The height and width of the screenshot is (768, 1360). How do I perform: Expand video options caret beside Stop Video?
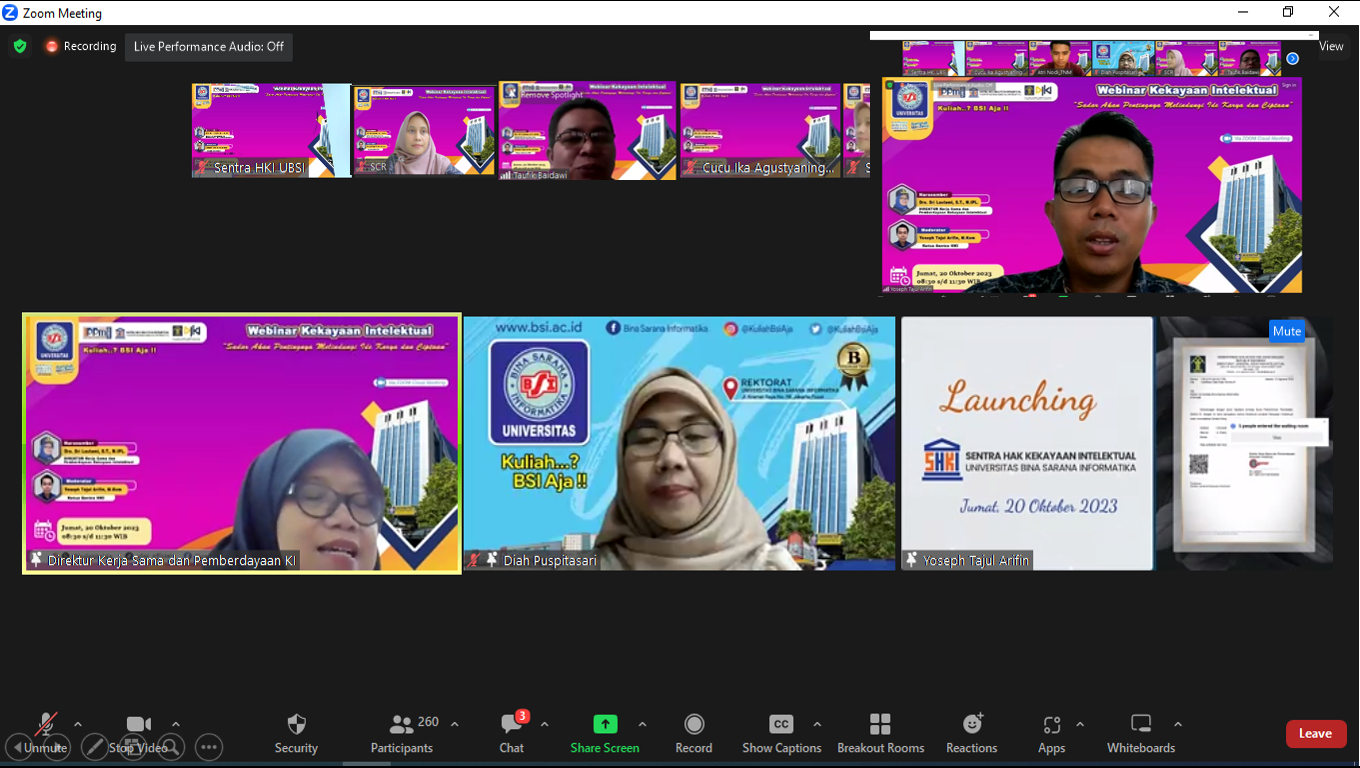point(176,724)
